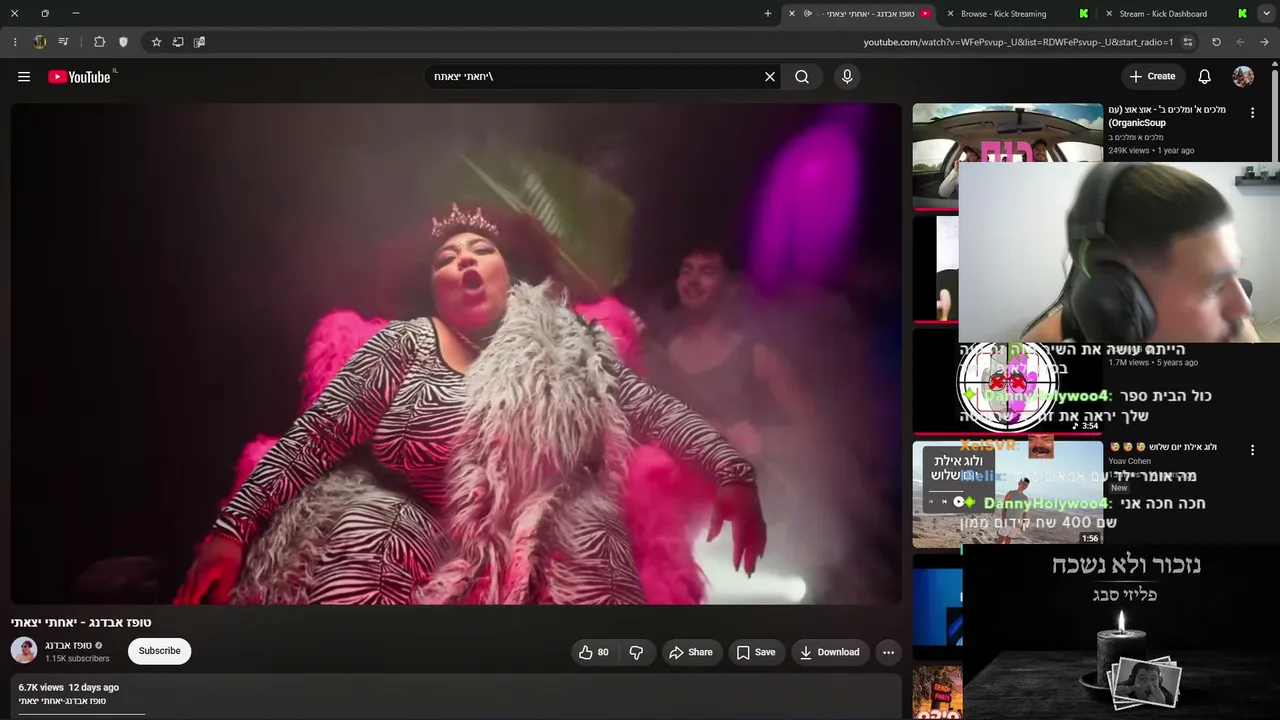This screenshot has width=1280, height=720.
Task: Open YouTube notifications bell
Action: click(1205, 77)
